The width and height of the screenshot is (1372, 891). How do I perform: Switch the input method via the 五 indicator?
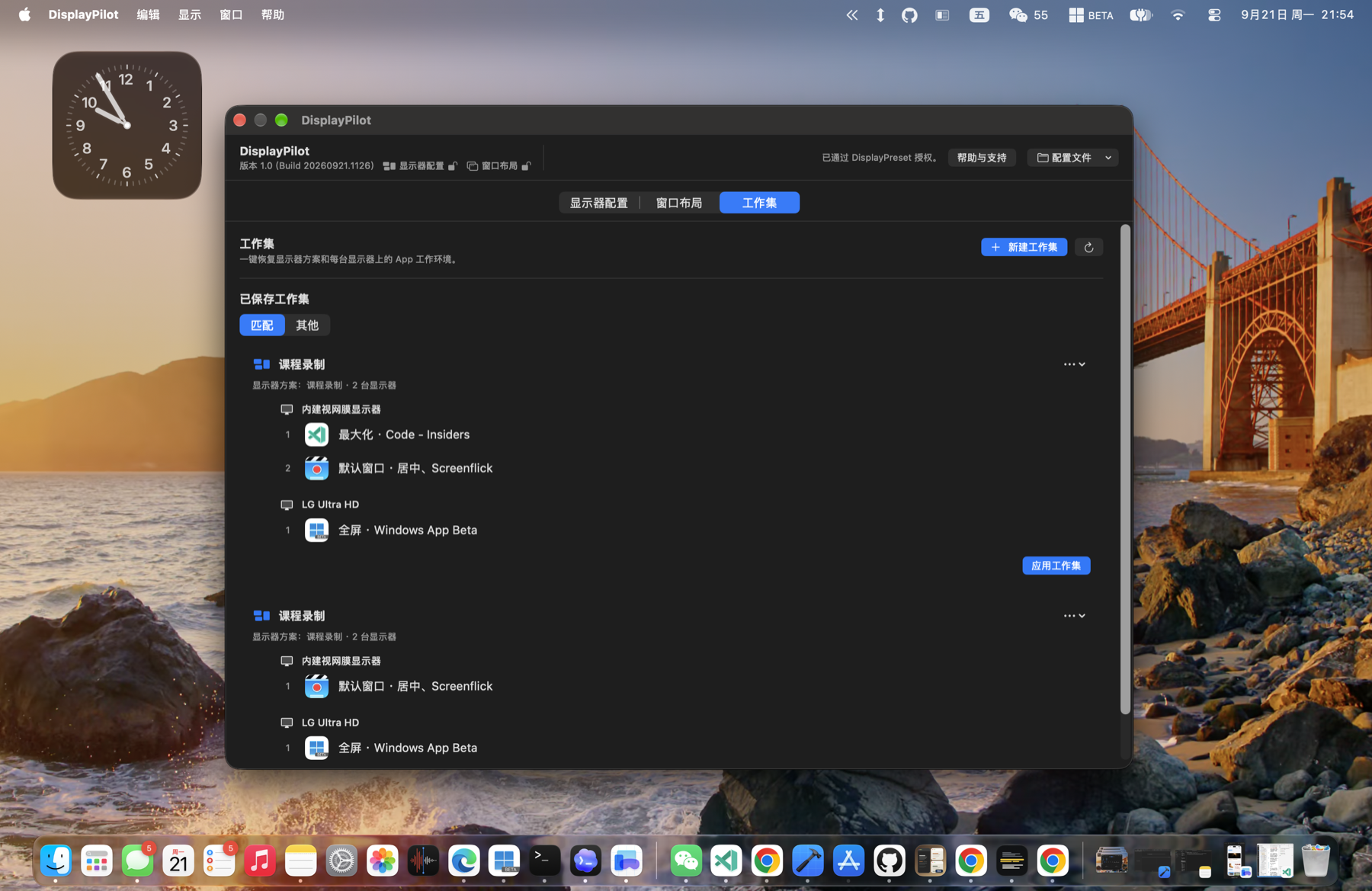[x=979, y=14]
